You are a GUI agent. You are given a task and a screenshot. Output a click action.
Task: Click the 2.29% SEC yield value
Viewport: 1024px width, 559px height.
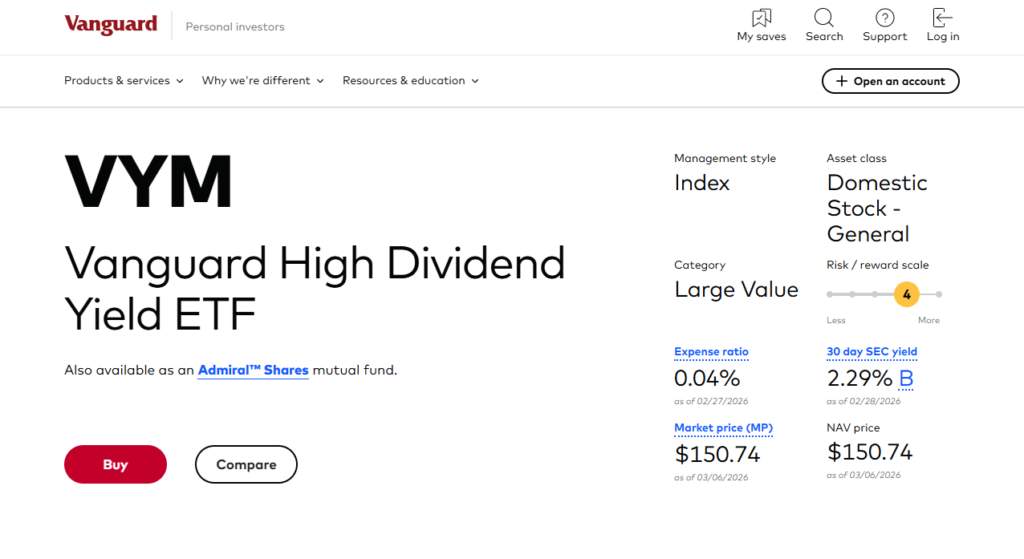coord(859,378)
